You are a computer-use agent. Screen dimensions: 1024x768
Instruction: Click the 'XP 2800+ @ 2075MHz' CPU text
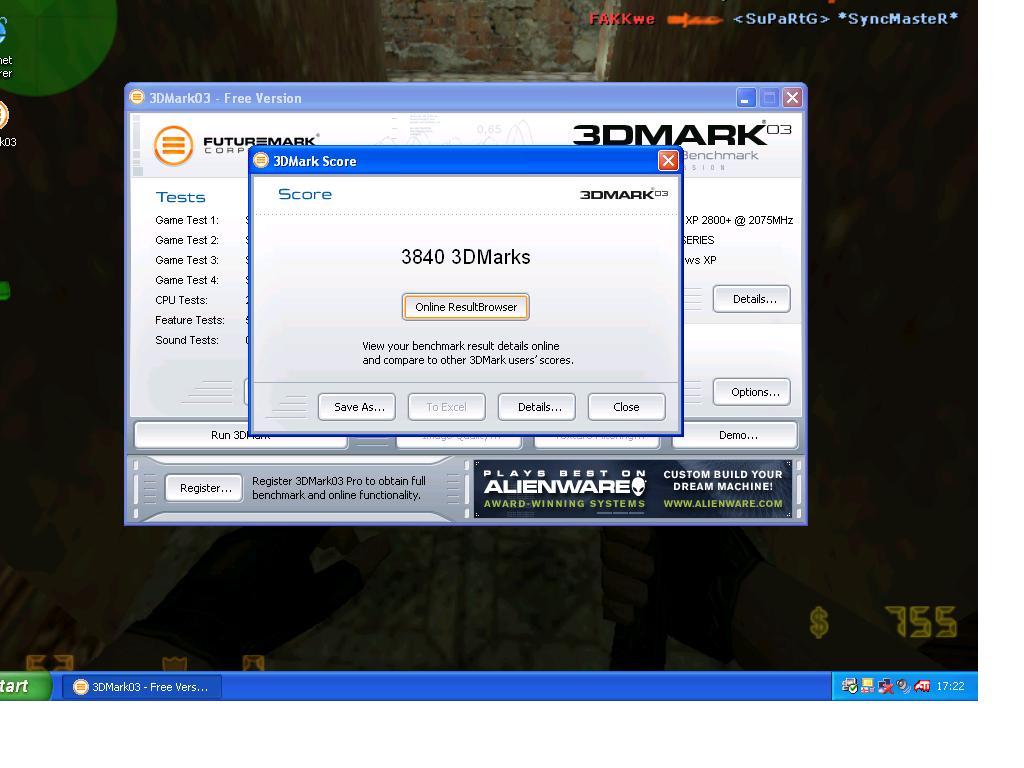pyautogui.click(x=739, y=220)
